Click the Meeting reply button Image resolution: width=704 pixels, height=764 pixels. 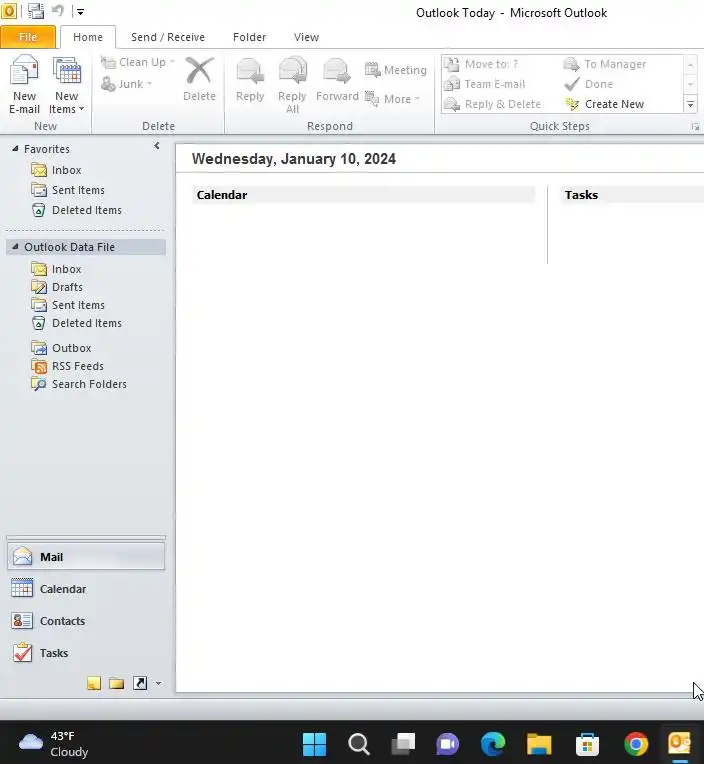click(x=396, y=70)
